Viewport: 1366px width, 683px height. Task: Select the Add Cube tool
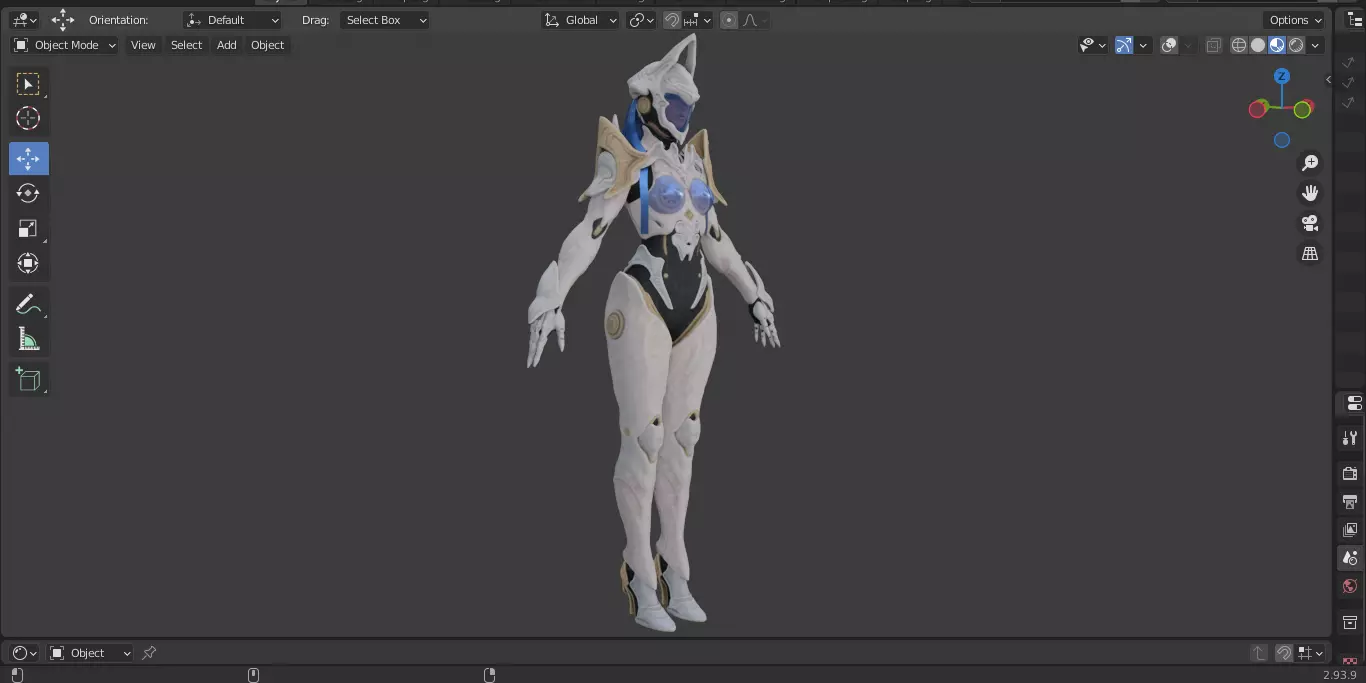[x=28, y=379]
